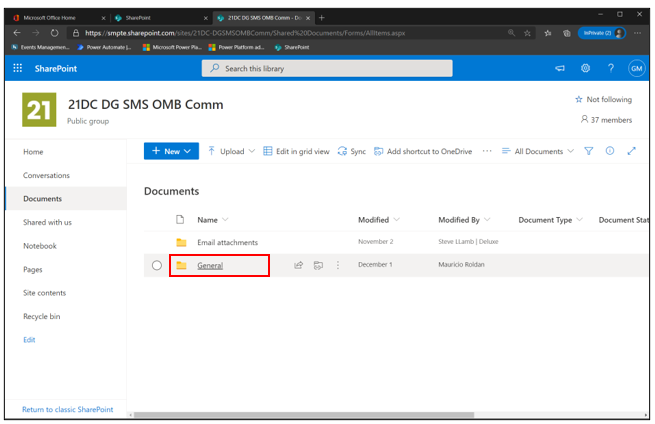This screenshot has height=424, width=655.
Task: Open more actions ellipsis for General folder
Action: tap(338, 265)
